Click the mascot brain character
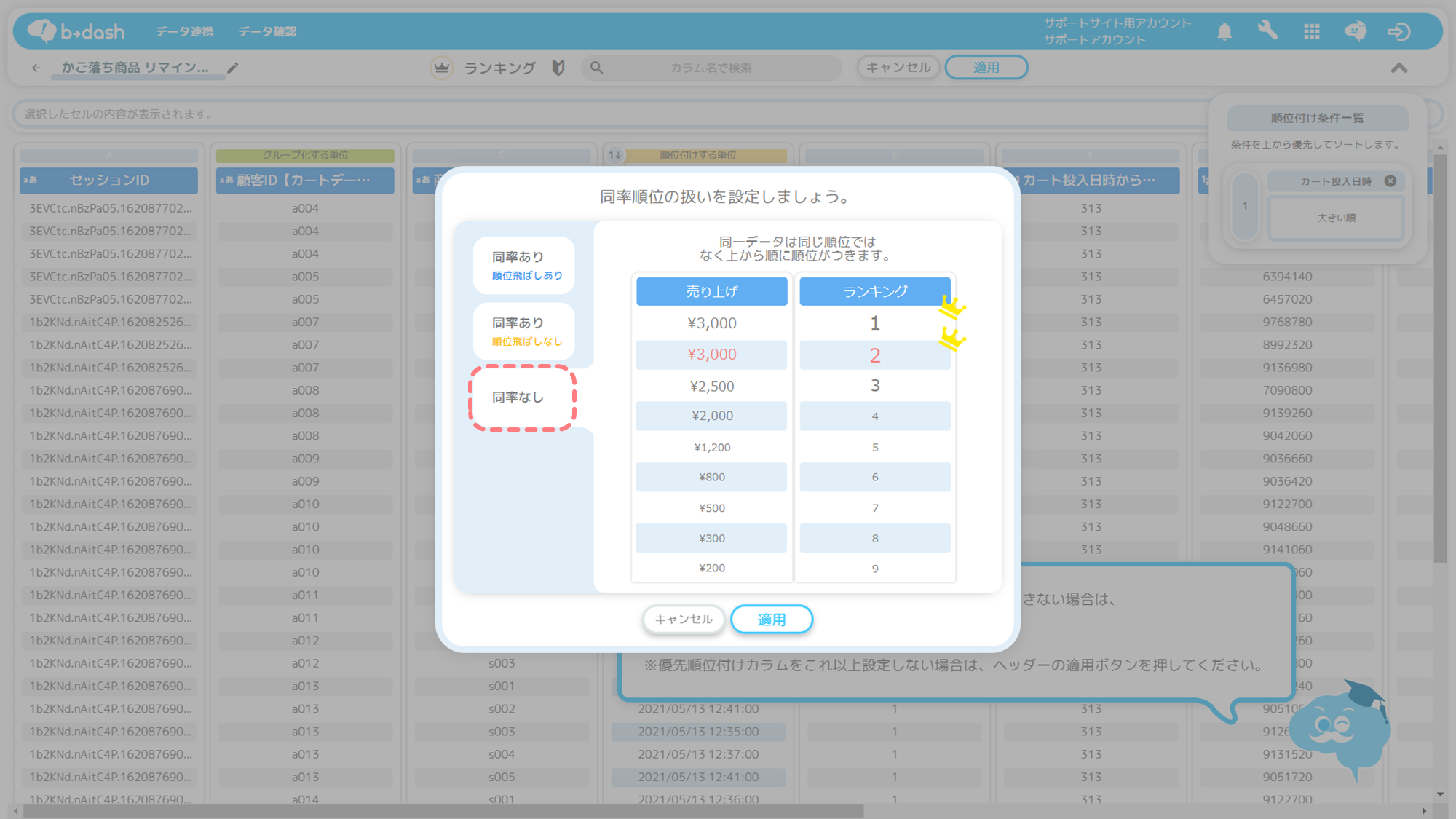 point(1342,730)
